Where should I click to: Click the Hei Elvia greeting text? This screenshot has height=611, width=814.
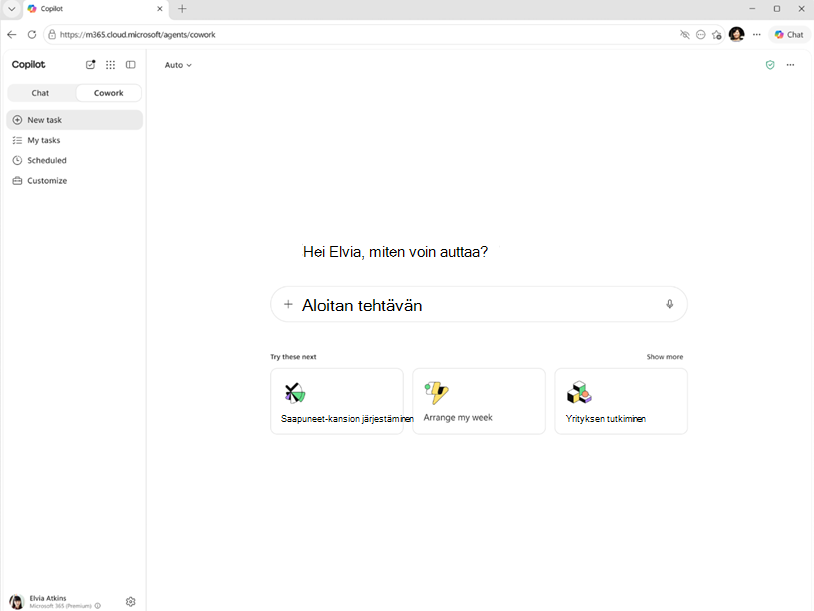[x=395, y=252]
